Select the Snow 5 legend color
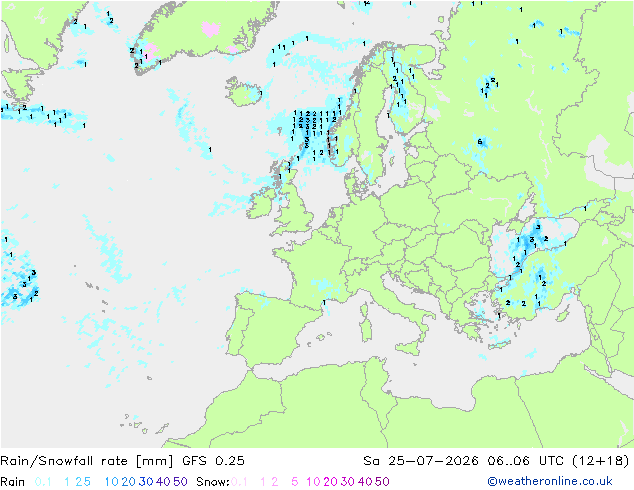The image size is (634, 490). pyautogui.click(x=295, y=482)
